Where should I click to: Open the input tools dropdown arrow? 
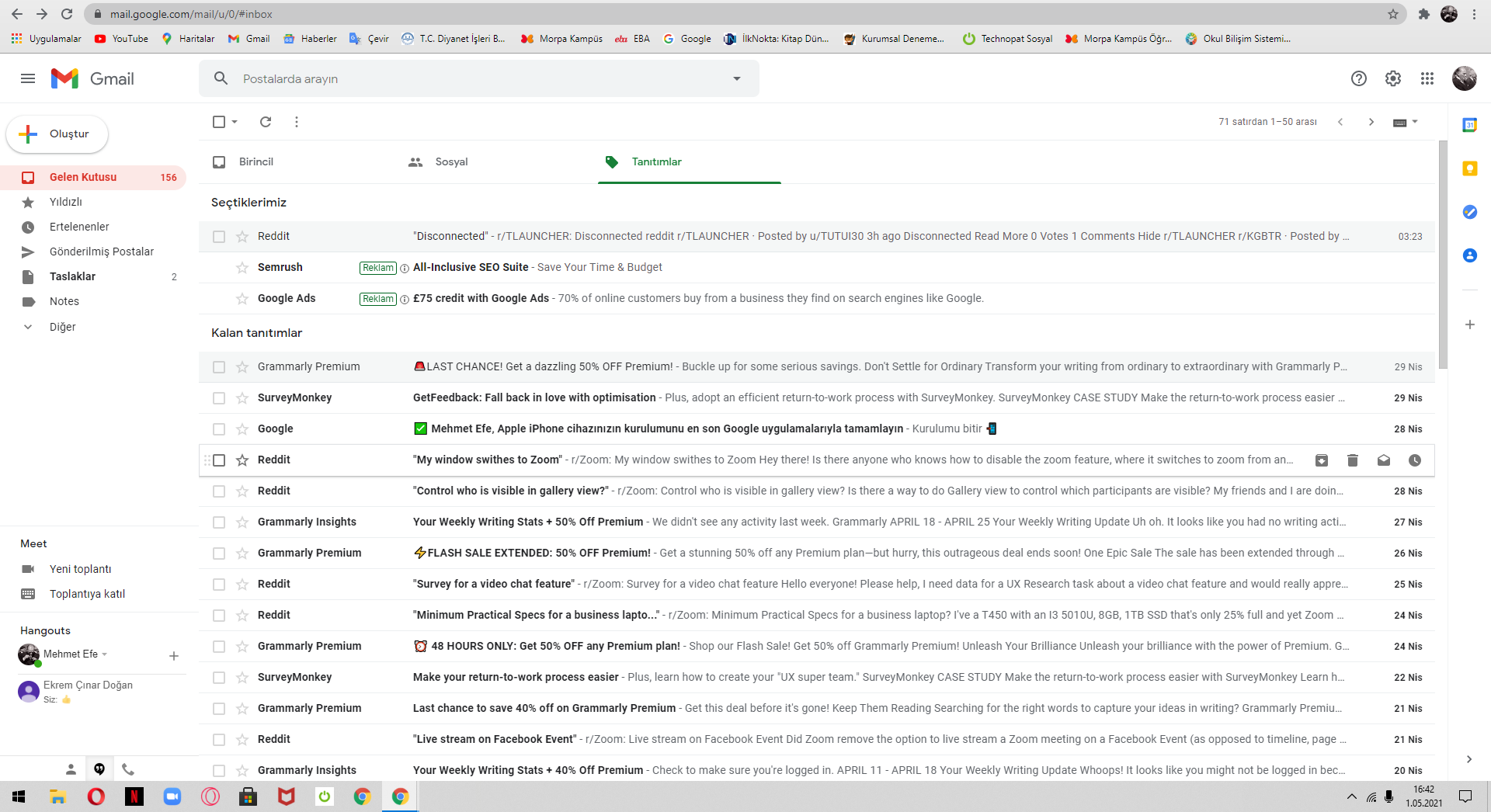1415,122
